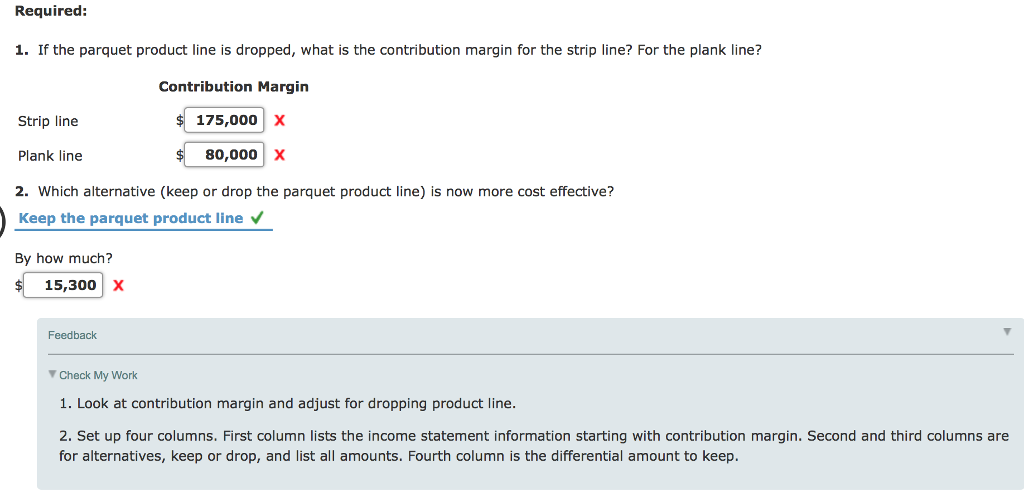
Task: Open the Keep the parquet product line dropdown
Action: (144, 219)
